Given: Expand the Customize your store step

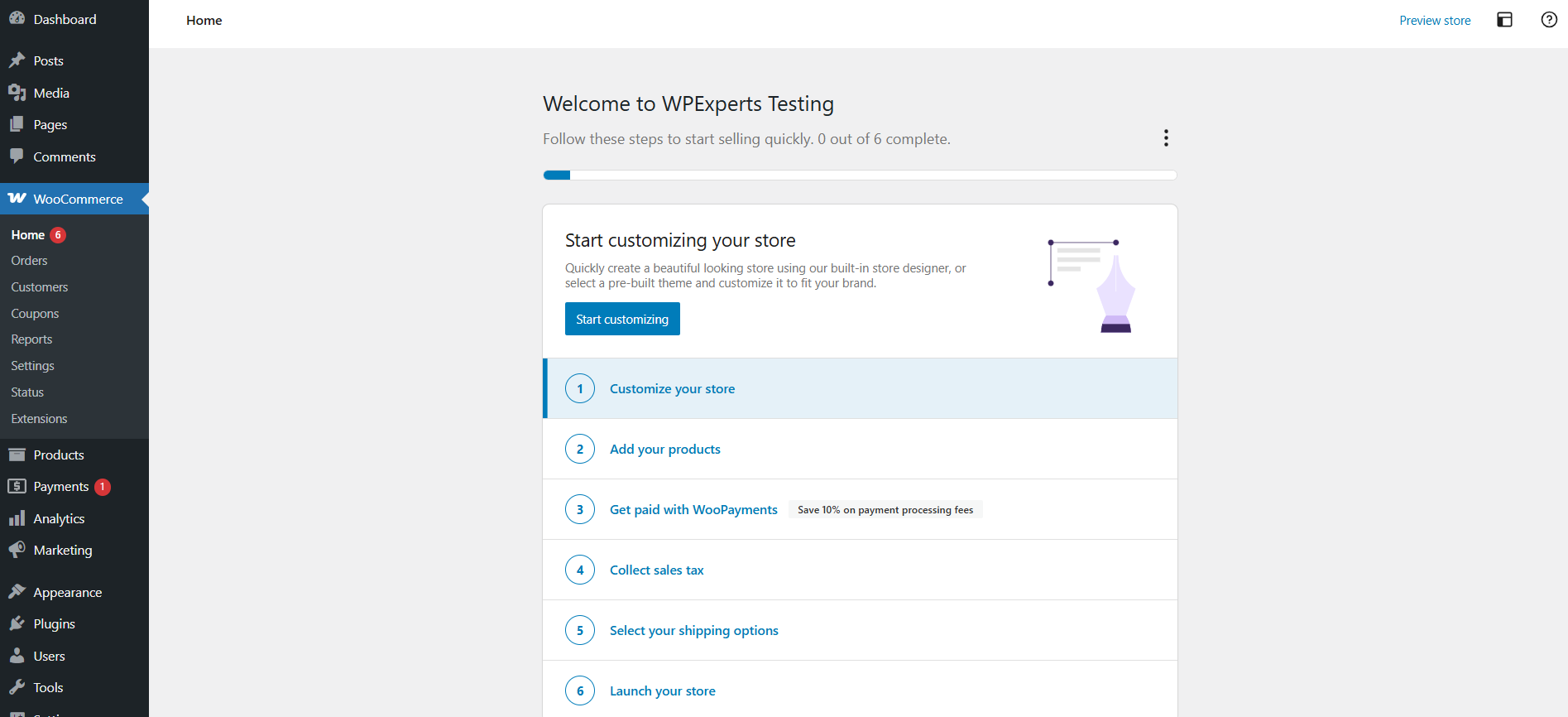Looking at the screenshot, I should coord(861,388).
